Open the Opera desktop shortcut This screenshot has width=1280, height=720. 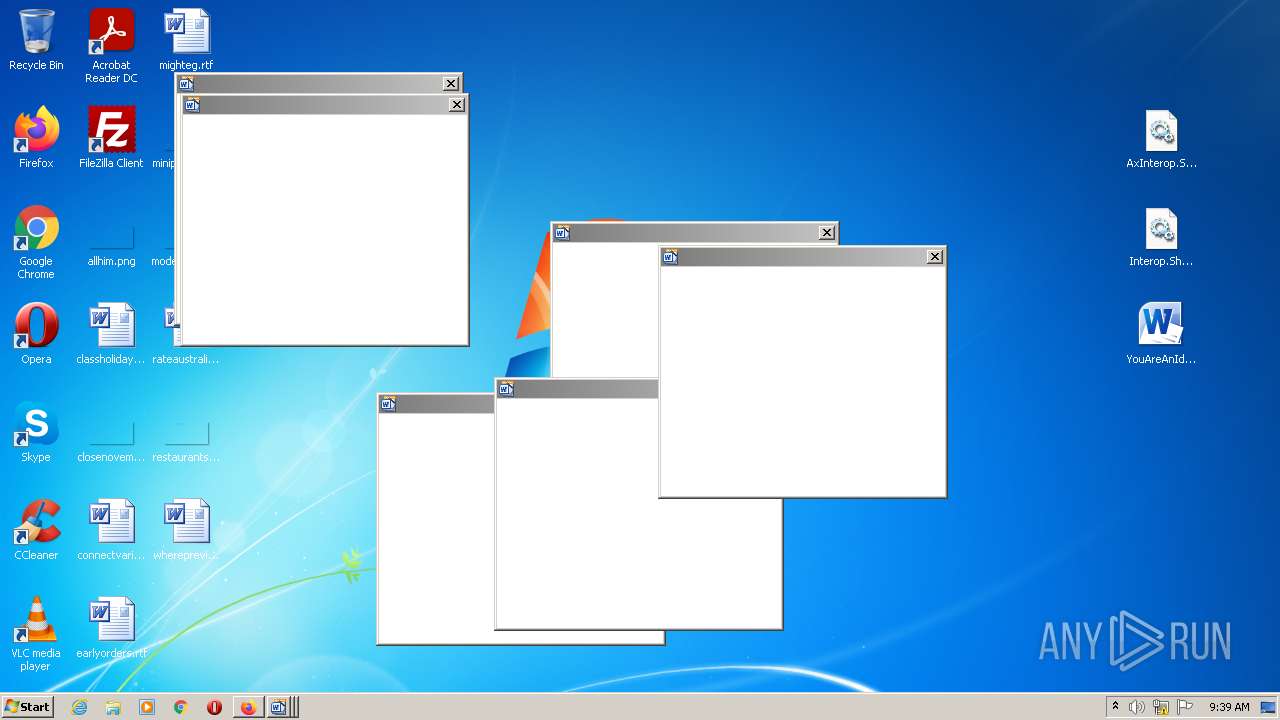pyautogui.click(x=36, y=334)
